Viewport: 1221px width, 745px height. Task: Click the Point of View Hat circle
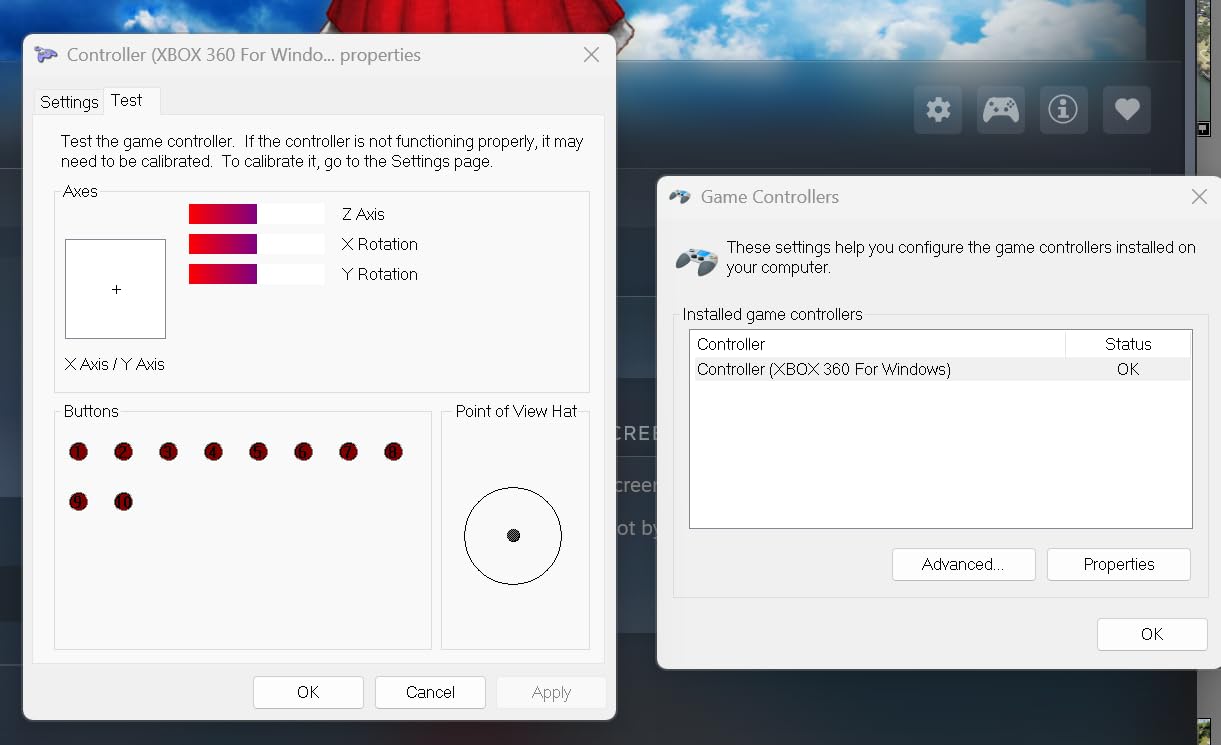click(513, 536)
